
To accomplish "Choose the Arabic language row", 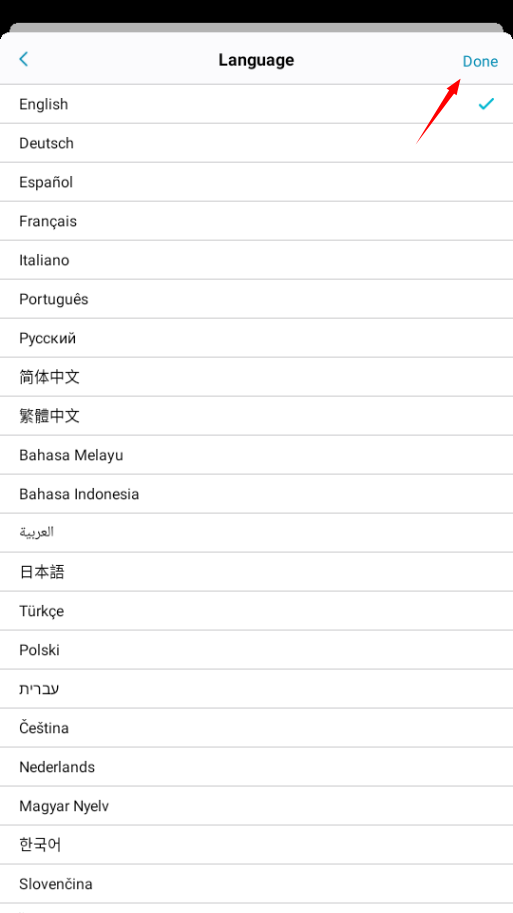I will click(256, 533).
